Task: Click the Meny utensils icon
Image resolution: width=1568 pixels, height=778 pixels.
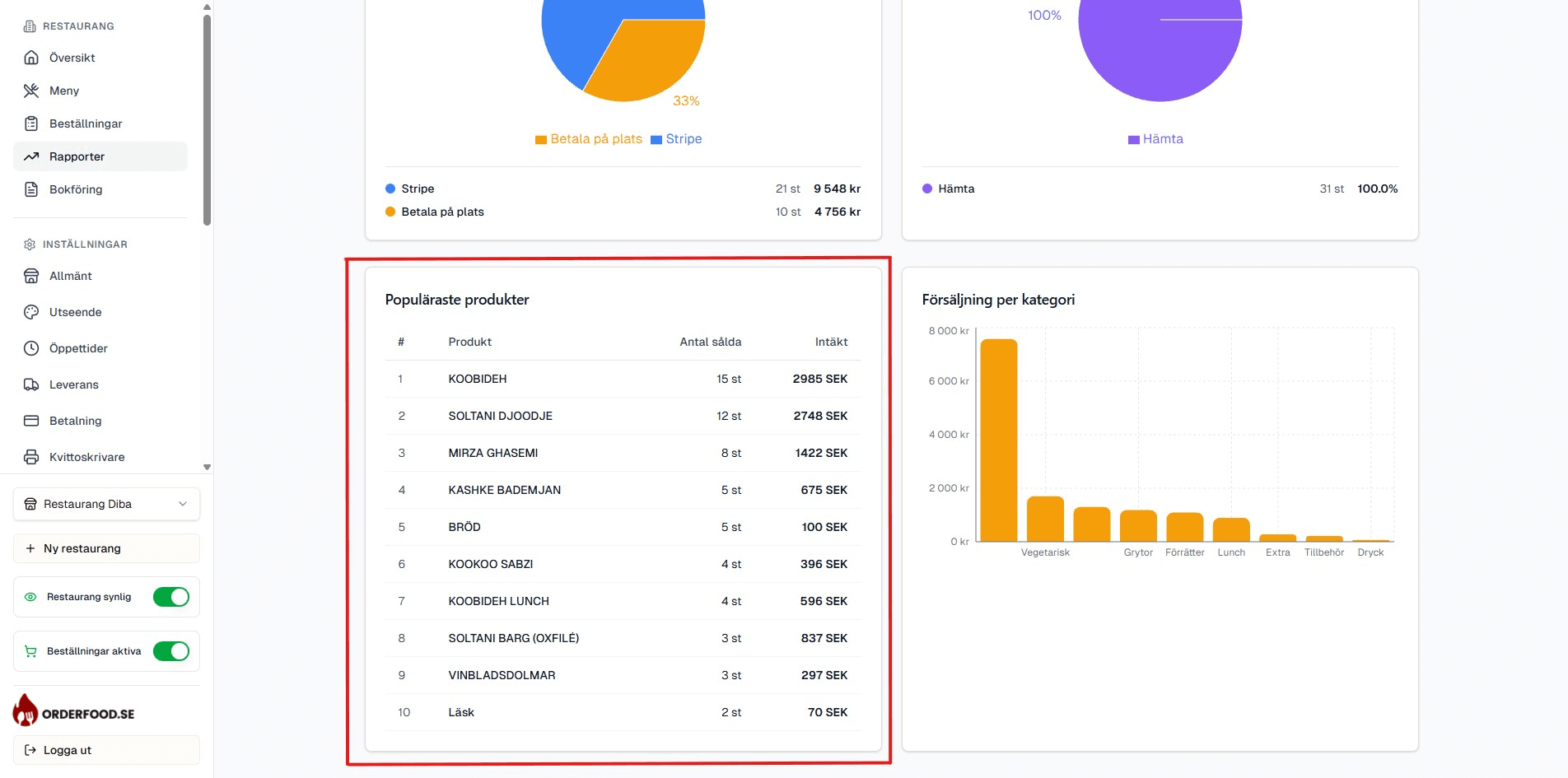Action: pyautogui.click(x=30, y=91)
